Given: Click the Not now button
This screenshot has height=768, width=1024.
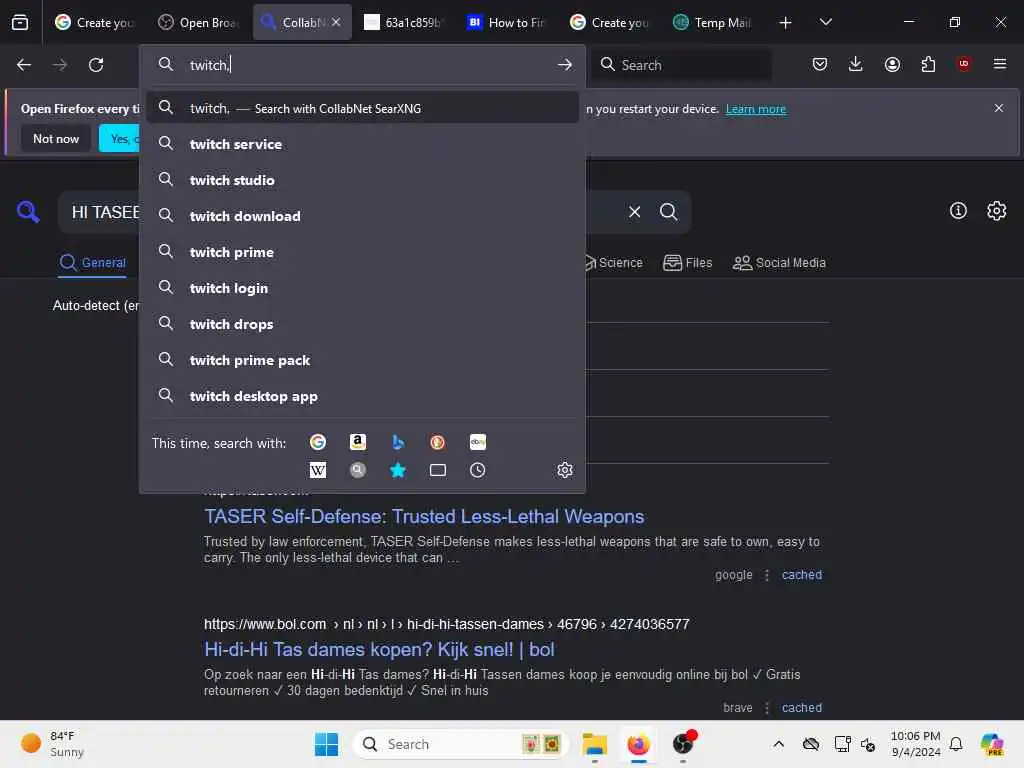Looking at the screenshot, I should pos(56,138).
